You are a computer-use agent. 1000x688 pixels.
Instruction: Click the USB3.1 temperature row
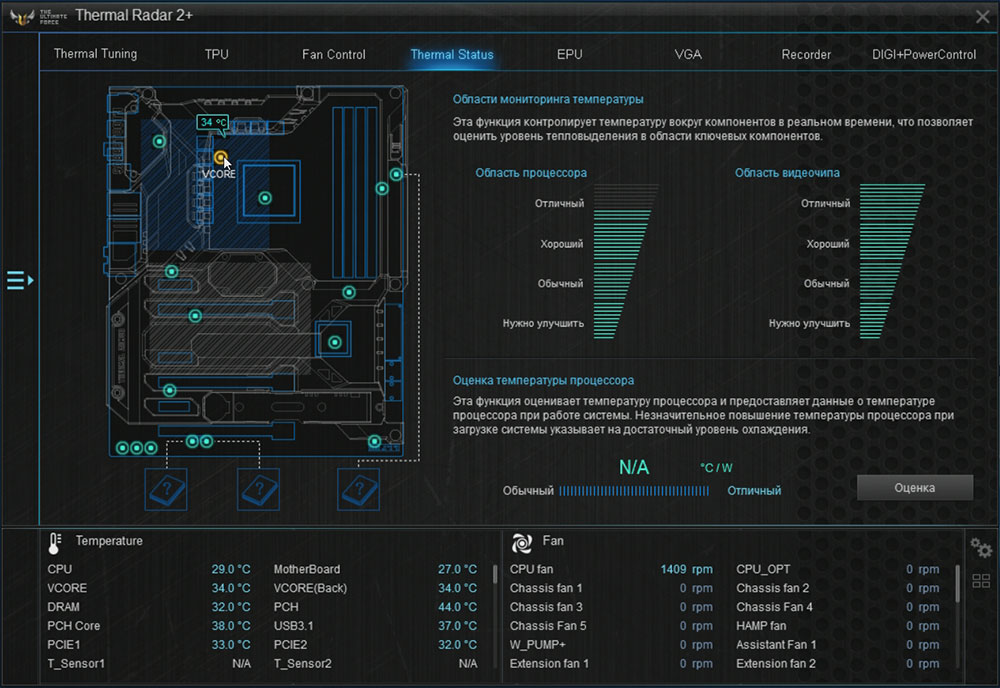point(375,626)
